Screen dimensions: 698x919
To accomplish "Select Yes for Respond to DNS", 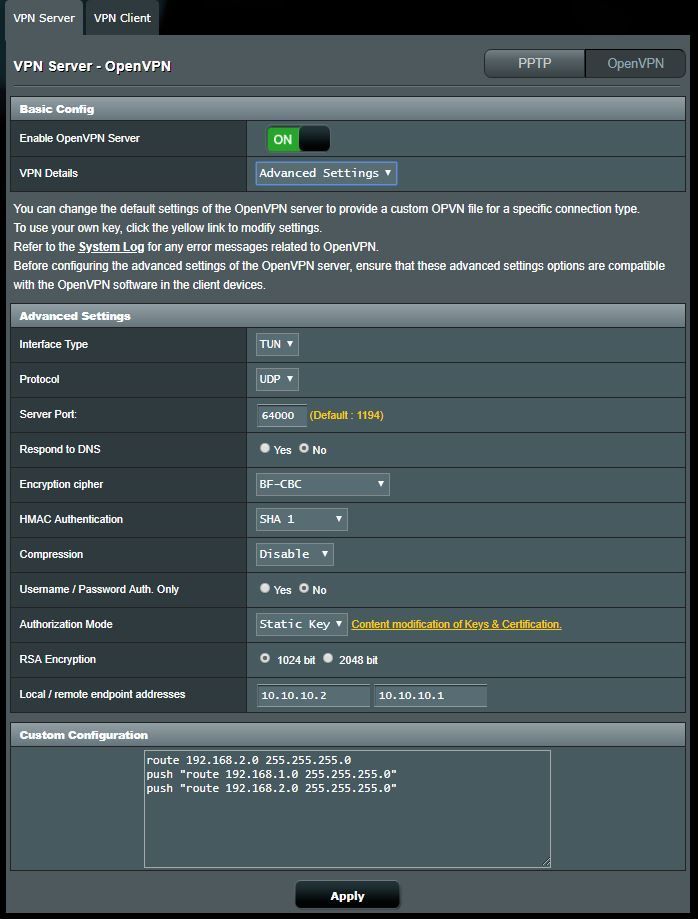I will (265, 448).
